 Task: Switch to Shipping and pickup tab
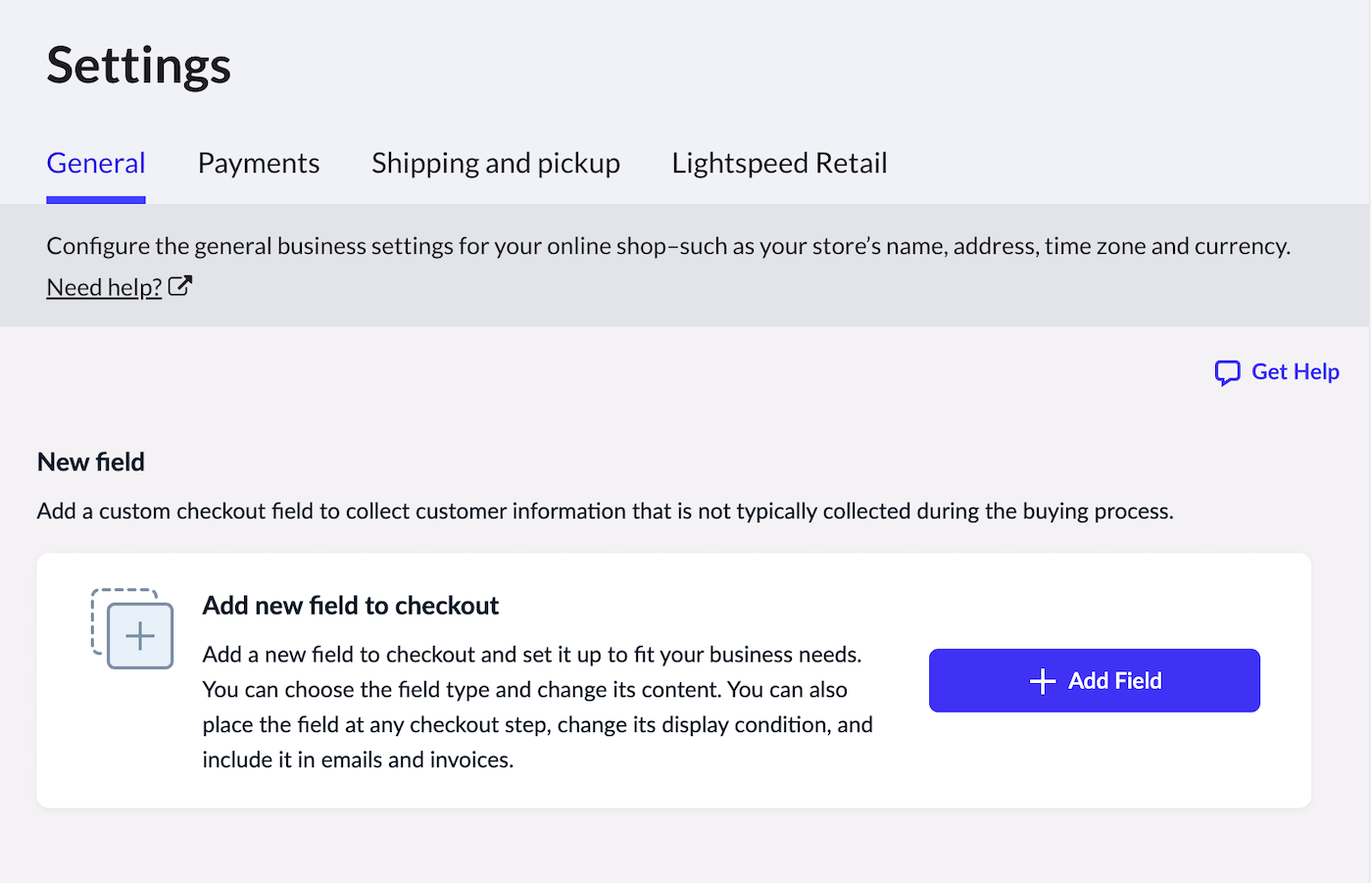[x=495, y=163]
